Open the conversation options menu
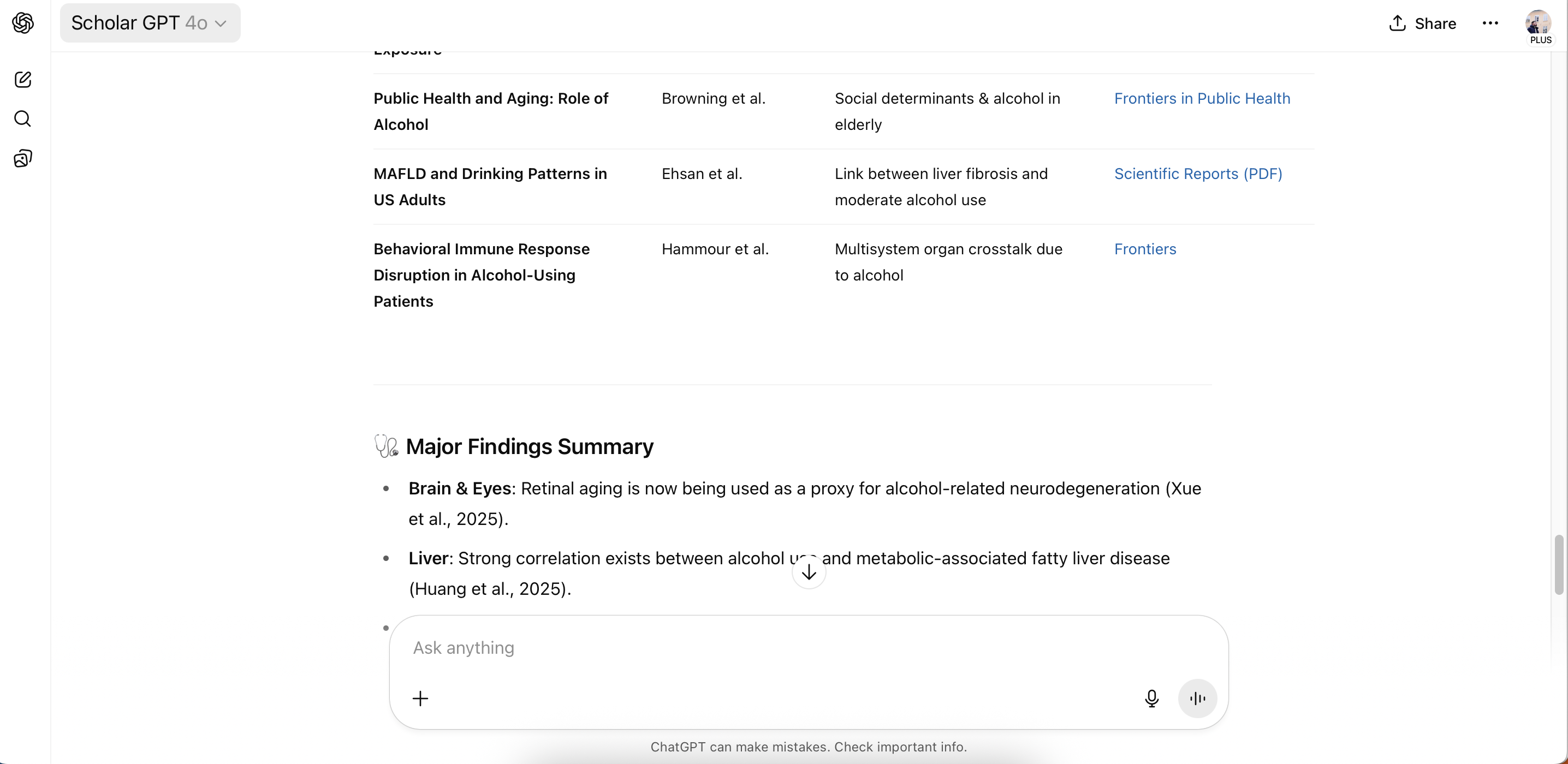 (x=1490, y=23)
